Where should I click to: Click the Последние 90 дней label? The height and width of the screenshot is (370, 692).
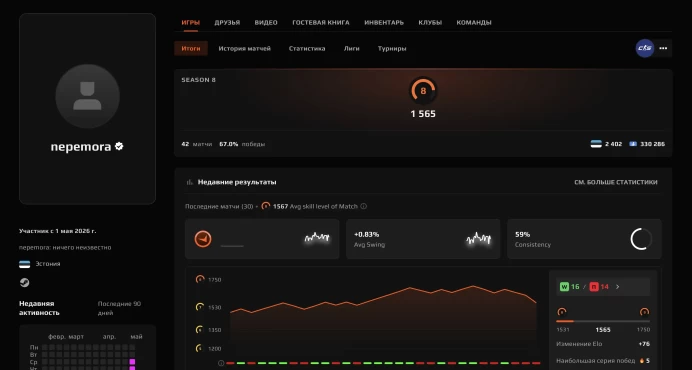pos(119,308)
